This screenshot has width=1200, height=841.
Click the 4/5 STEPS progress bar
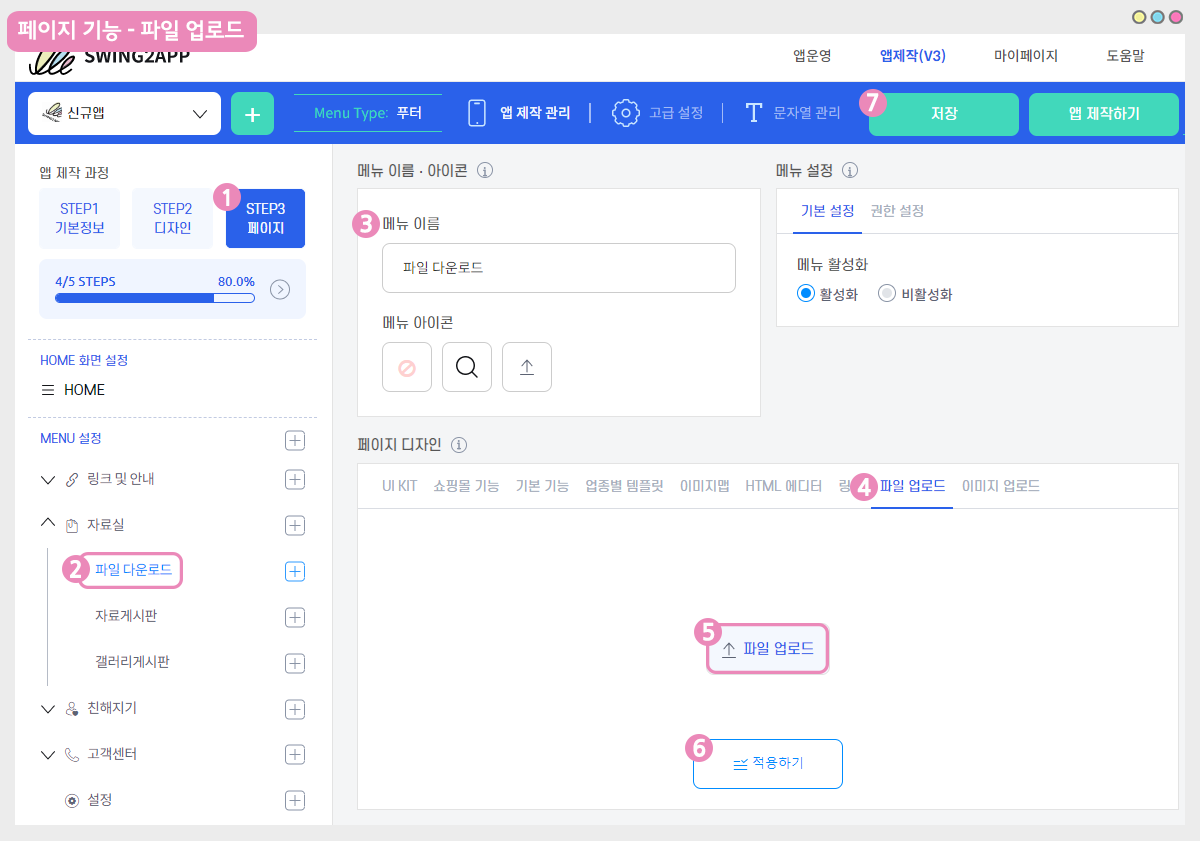155,297
